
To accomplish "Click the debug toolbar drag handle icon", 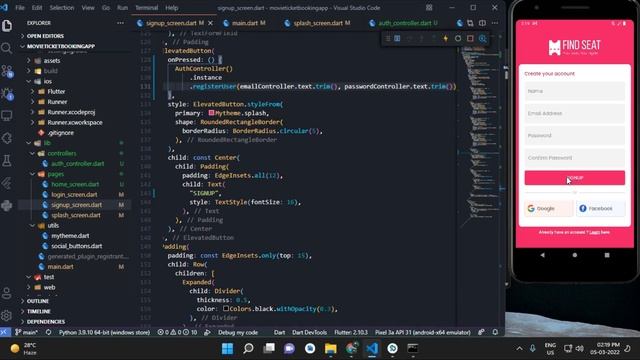I will click(387, 38).
